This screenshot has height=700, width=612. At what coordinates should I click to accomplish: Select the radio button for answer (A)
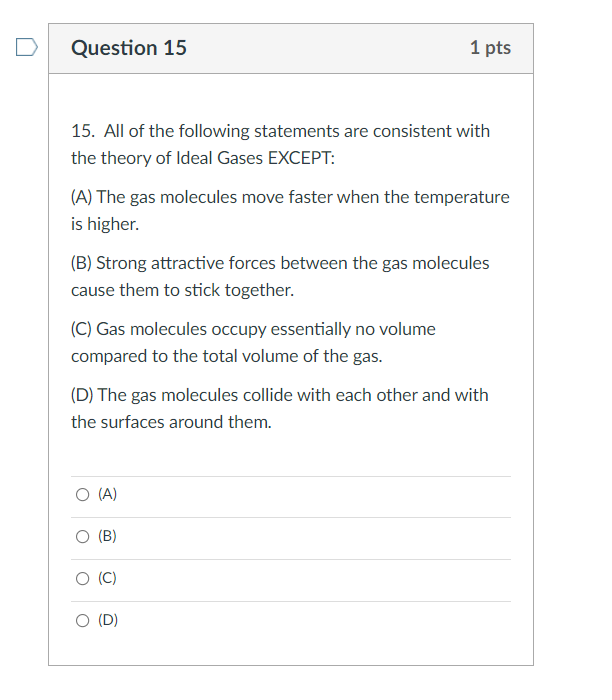83,495
